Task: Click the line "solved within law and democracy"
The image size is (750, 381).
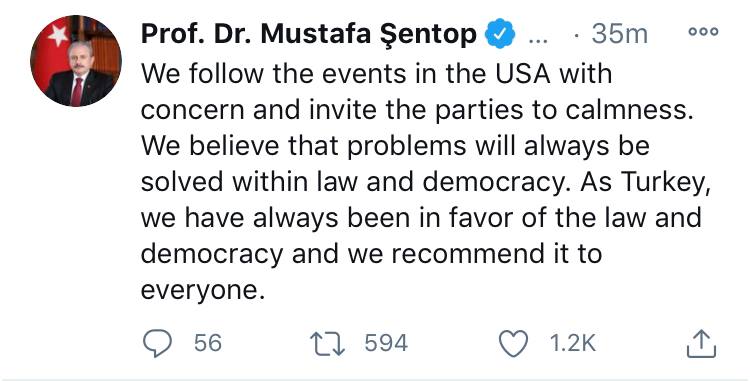Action: (353, 183)
